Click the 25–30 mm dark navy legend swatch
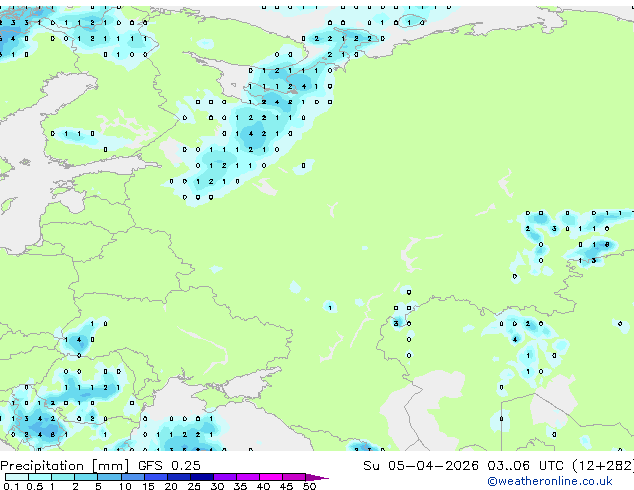Image resolution: width=634 pixels, height=490 pixels. click(201, 477)
